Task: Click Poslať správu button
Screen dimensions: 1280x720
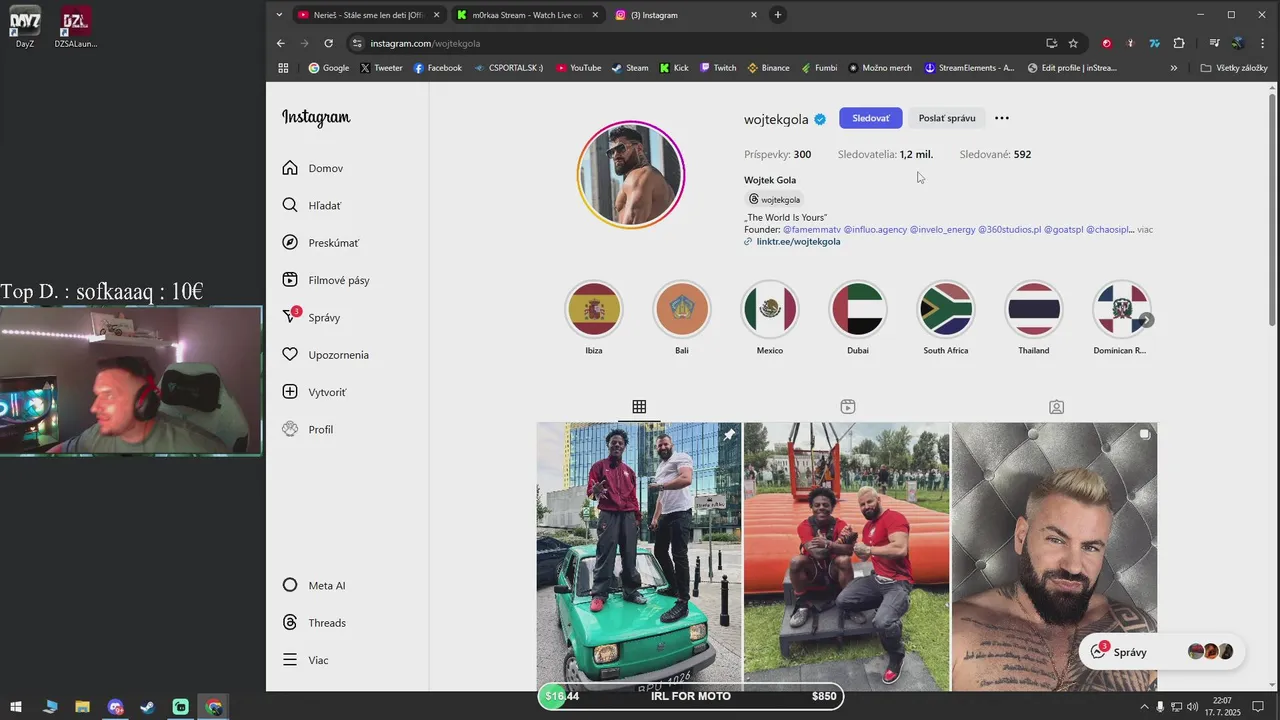Action: [947, 118]
